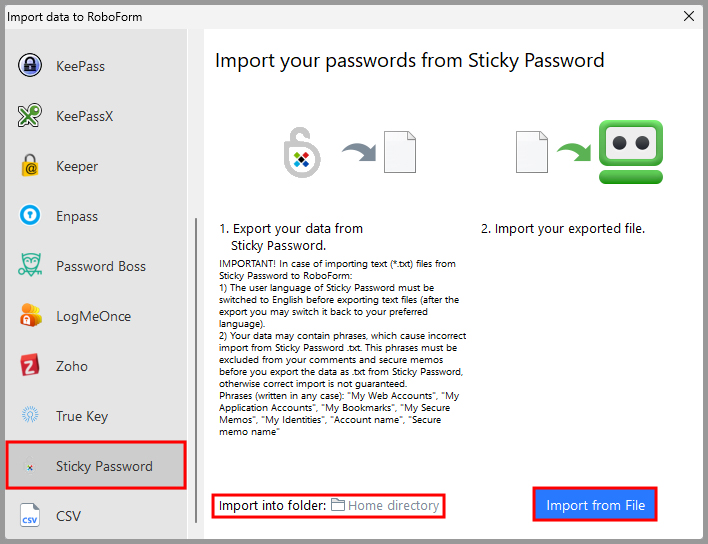708x544 pixels.
Task: Click the green RoboForm robot logo
Action: 631,151
